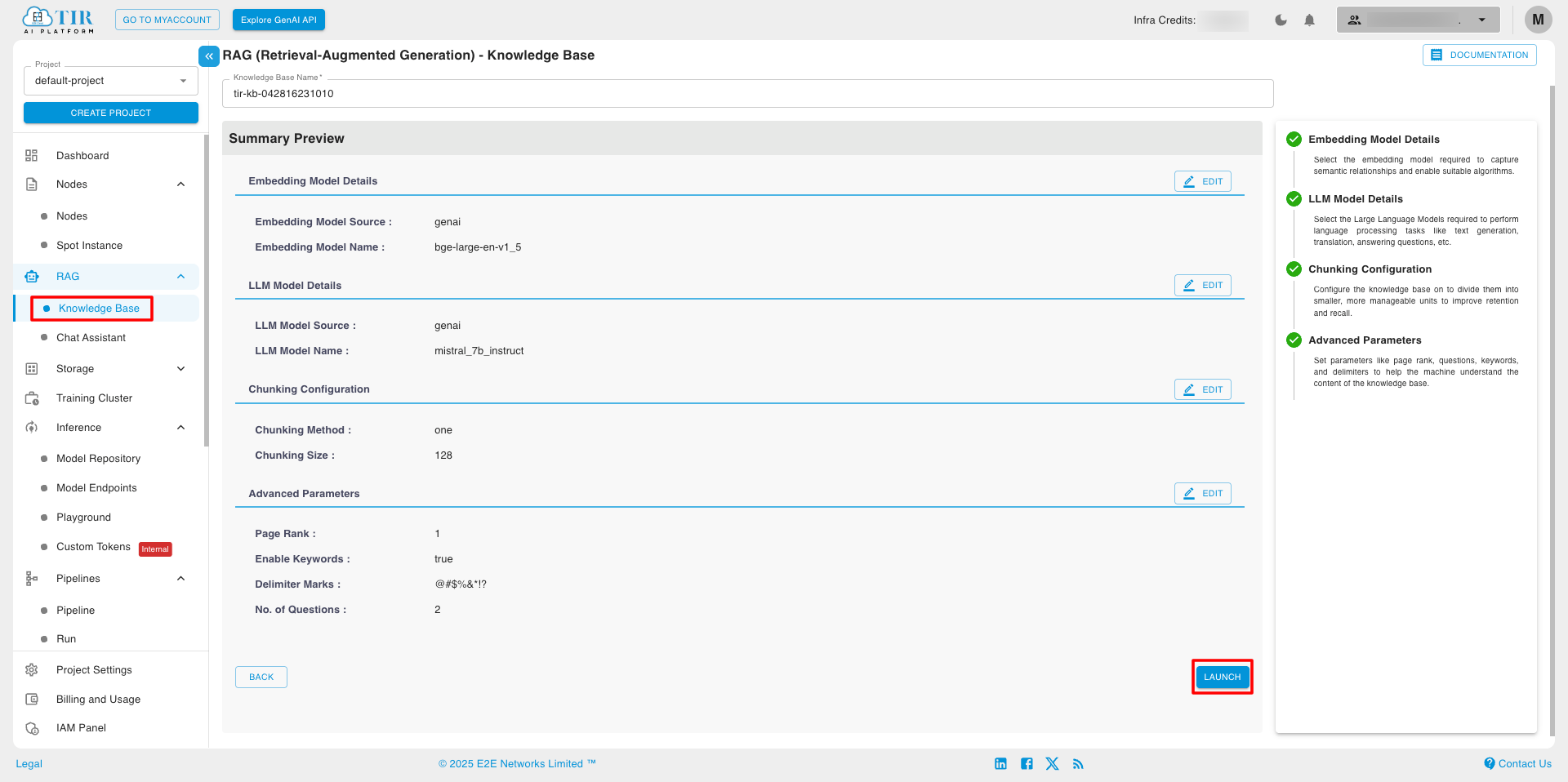Viewport: 1568px width, 782px height.
Task: Click the Knowledge Base Name field
Action: [x=746, y=94]
